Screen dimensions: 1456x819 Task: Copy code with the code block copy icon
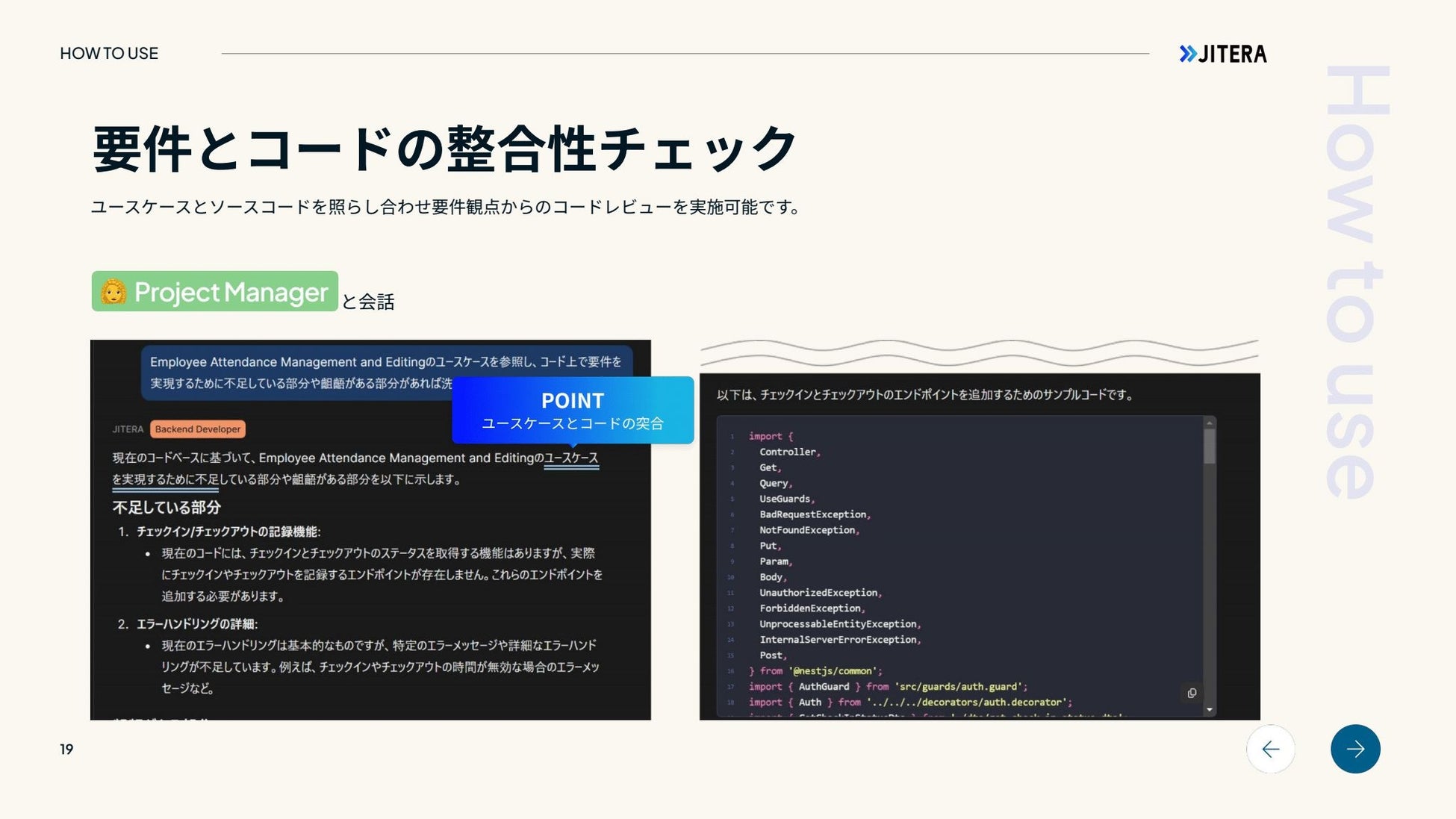click(x=1192, y=693)
